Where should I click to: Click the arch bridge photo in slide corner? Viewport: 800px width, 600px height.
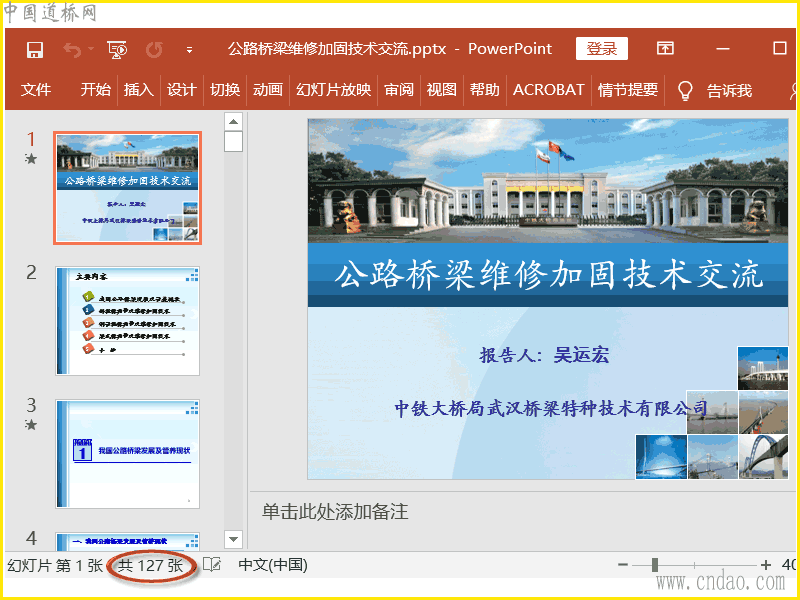coord(764,457)
